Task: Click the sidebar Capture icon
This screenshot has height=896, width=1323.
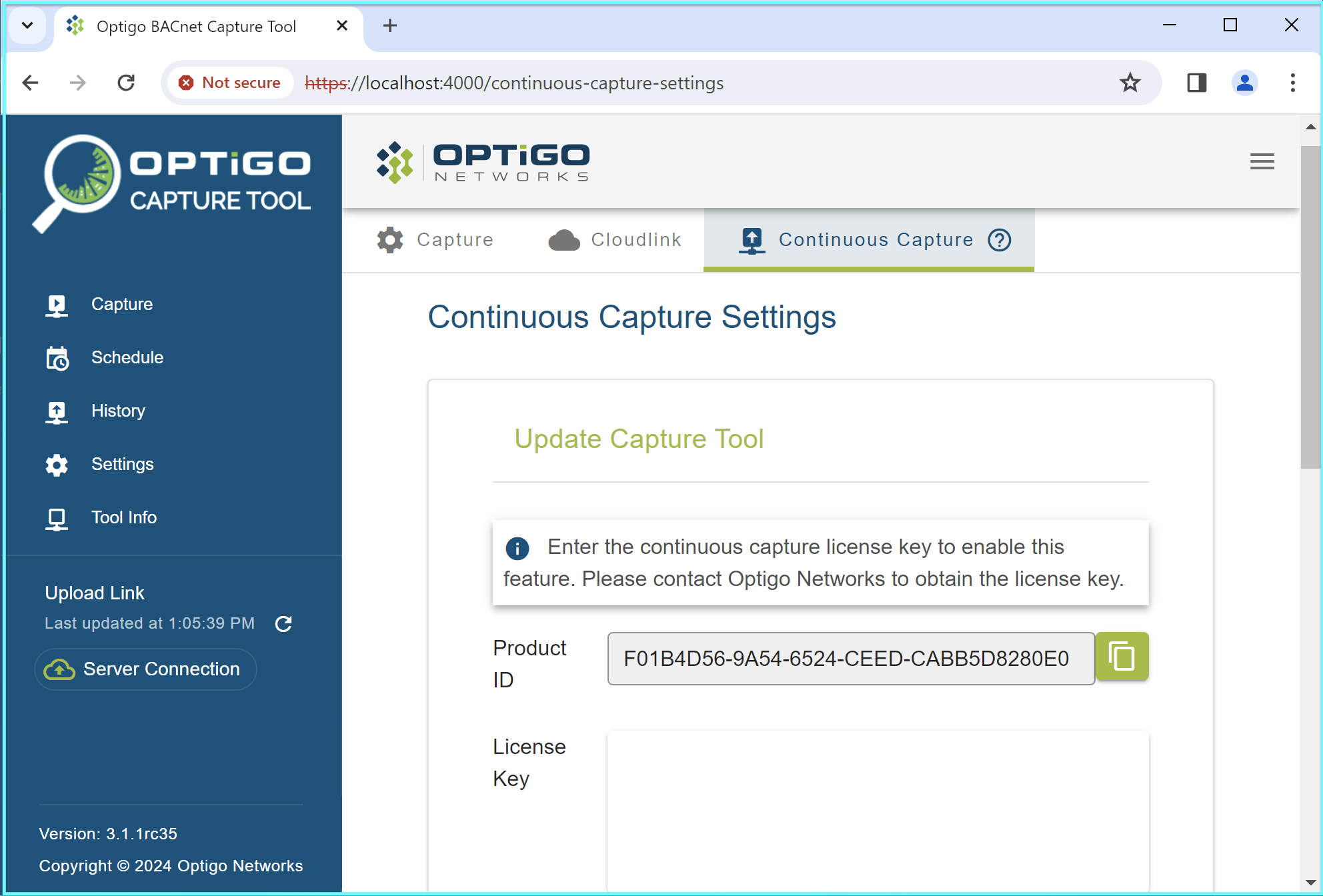Action: coord(57,305)
